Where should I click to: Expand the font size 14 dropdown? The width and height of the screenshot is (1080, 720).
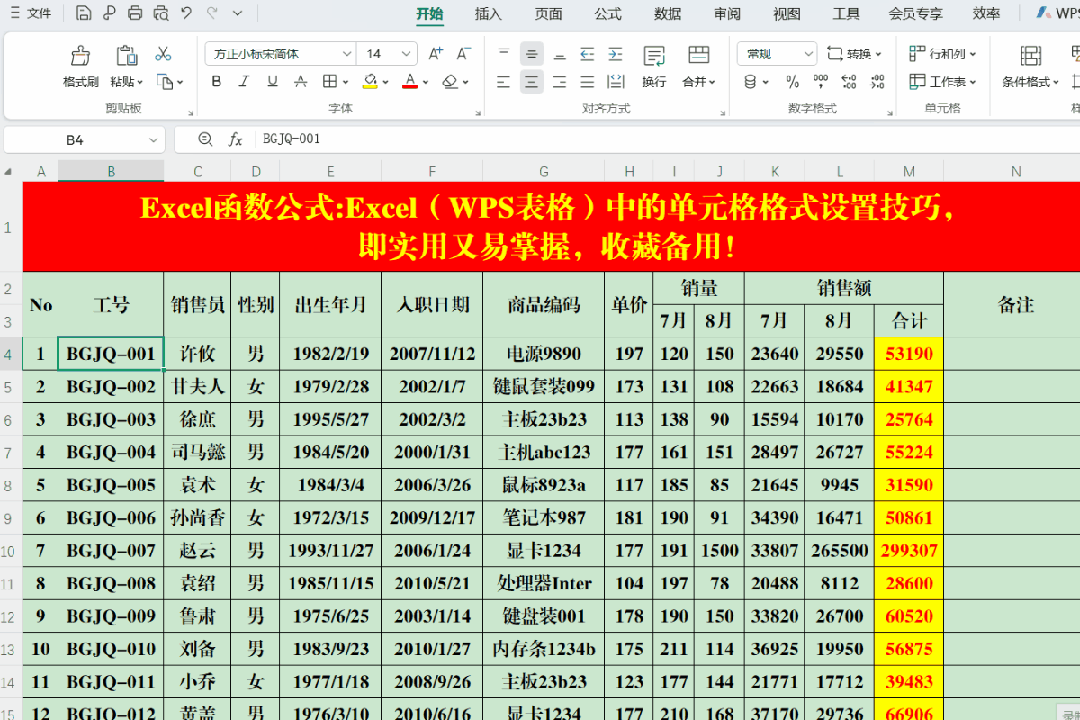pos(406,54)
